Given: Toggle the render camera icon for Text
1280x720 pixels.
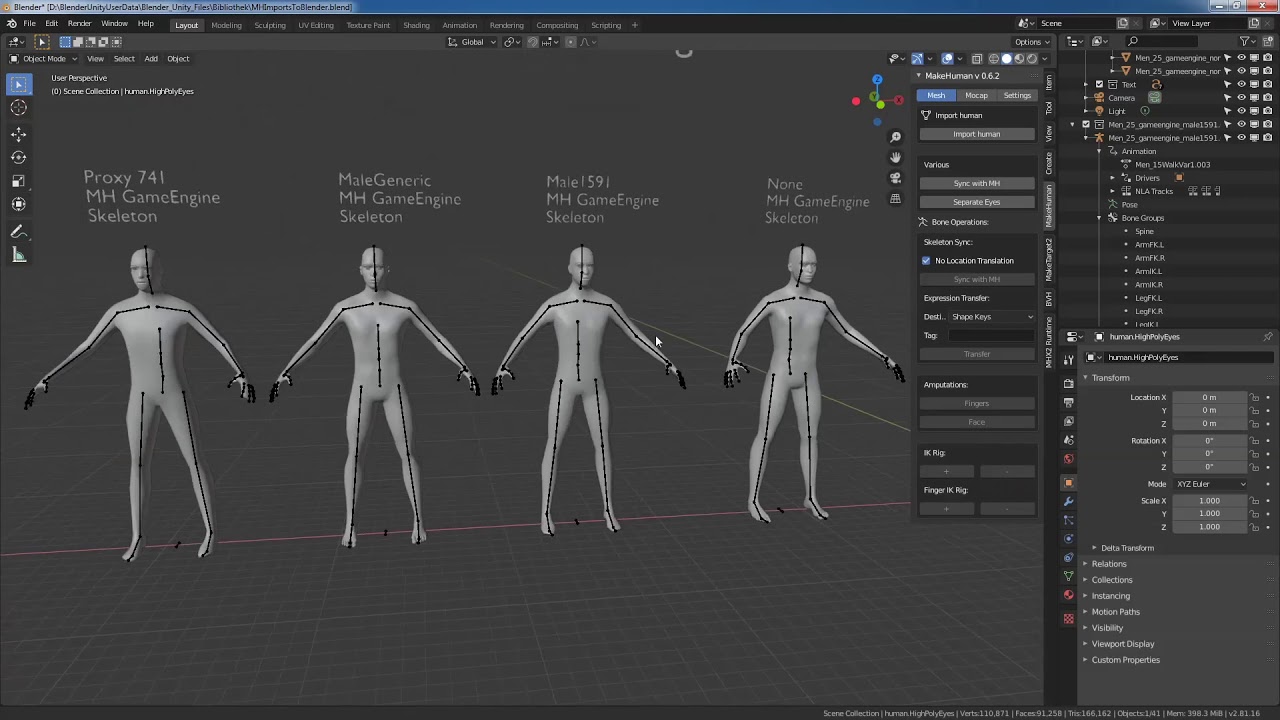Looking at the screenshot, I should (x=1267, y=84).
